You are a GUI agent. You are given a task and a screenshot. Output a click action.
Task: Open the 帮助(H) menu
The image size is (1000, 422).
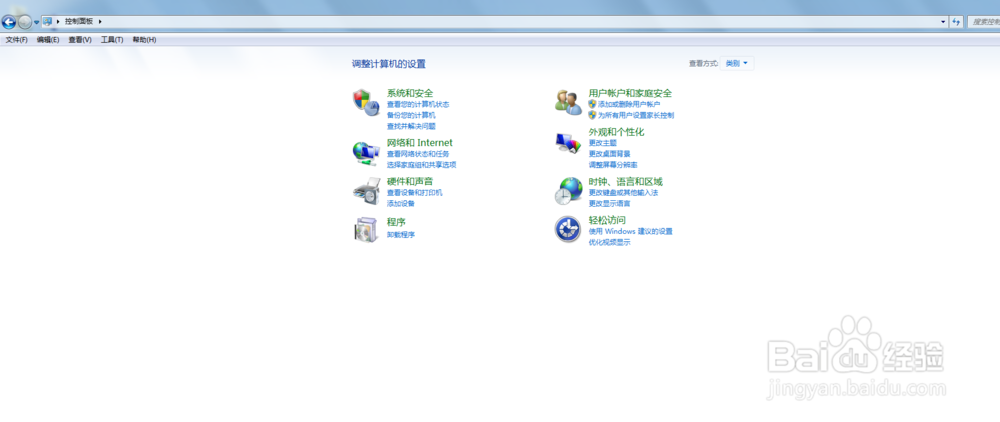click(x=144, y=40)
